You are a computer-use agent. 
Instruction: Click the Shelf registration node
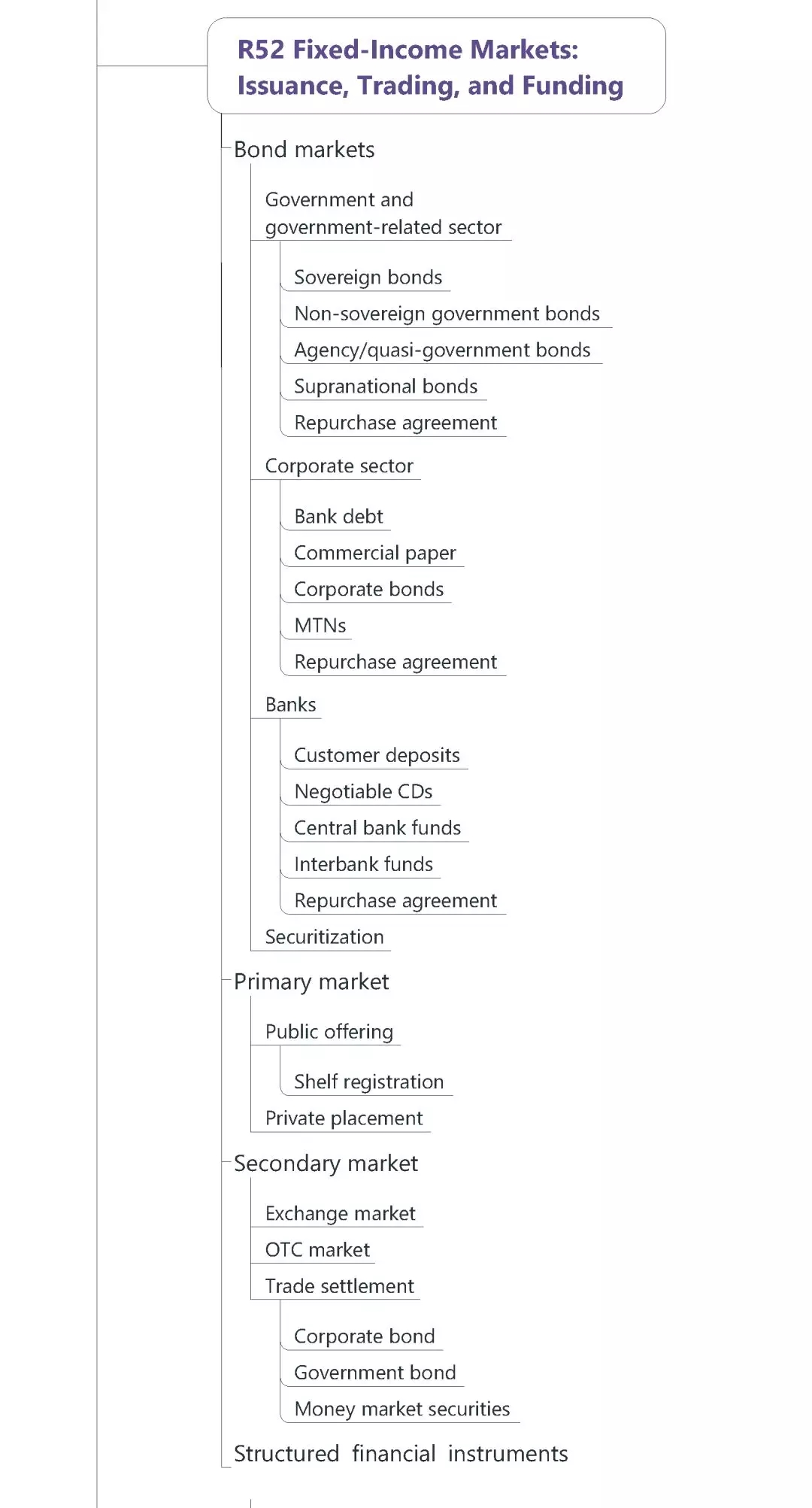click(368, 1082)
